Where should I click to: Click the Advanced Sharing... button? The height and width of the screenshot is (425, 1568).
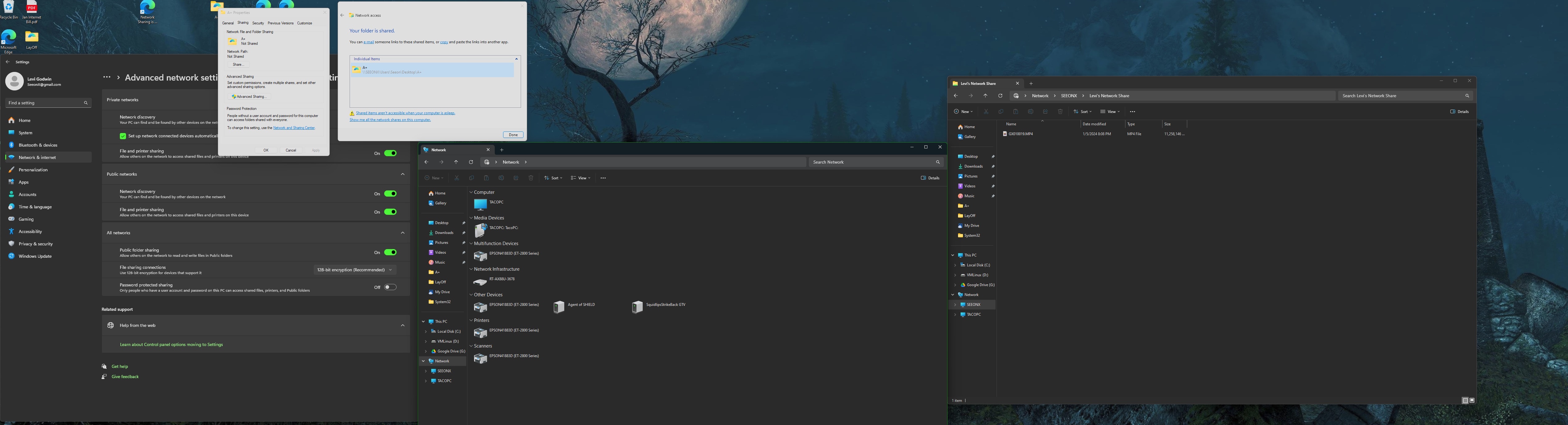click(249, 97)
